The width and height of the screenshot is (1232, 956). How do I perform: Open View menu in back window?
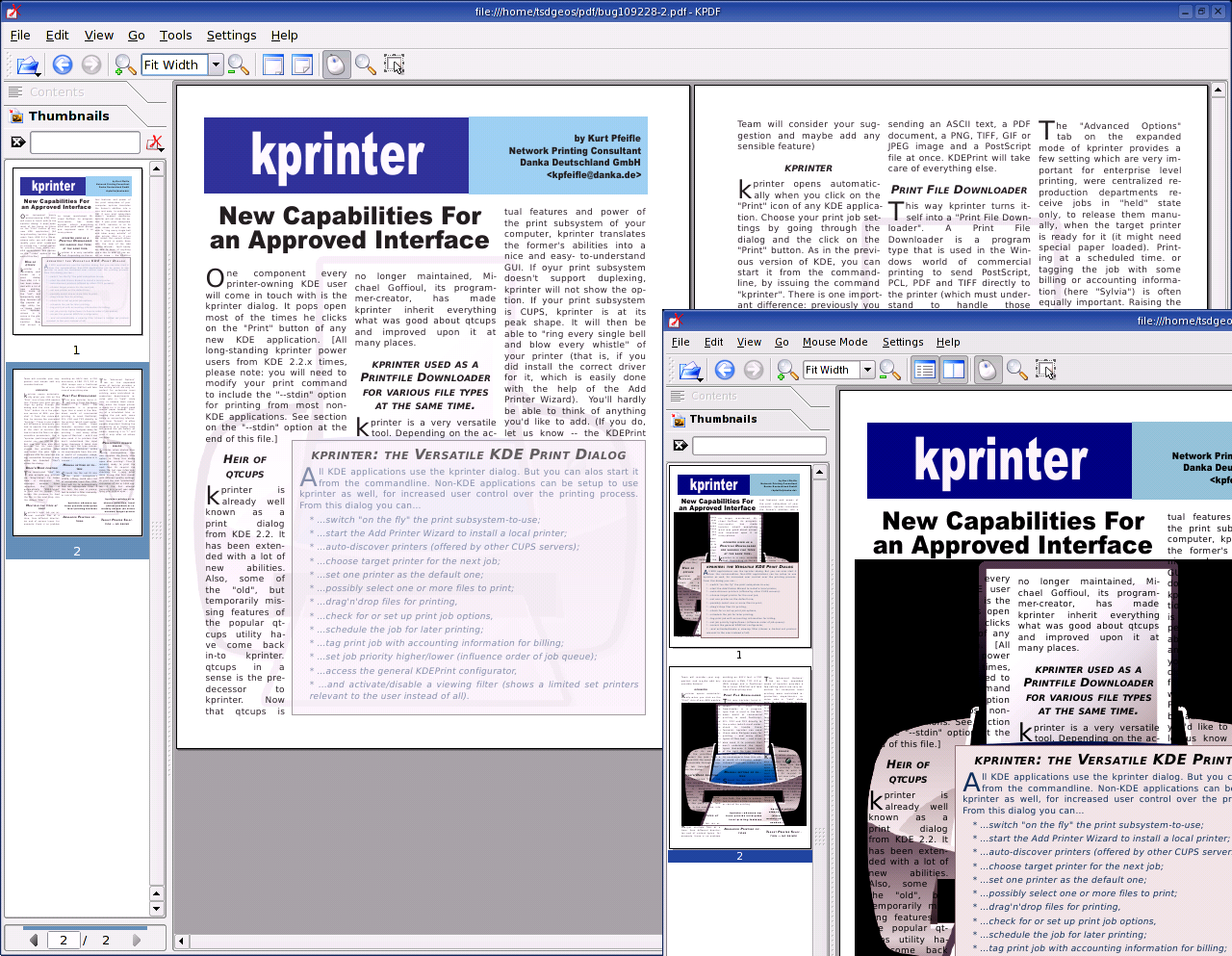[x=99, y=35]
